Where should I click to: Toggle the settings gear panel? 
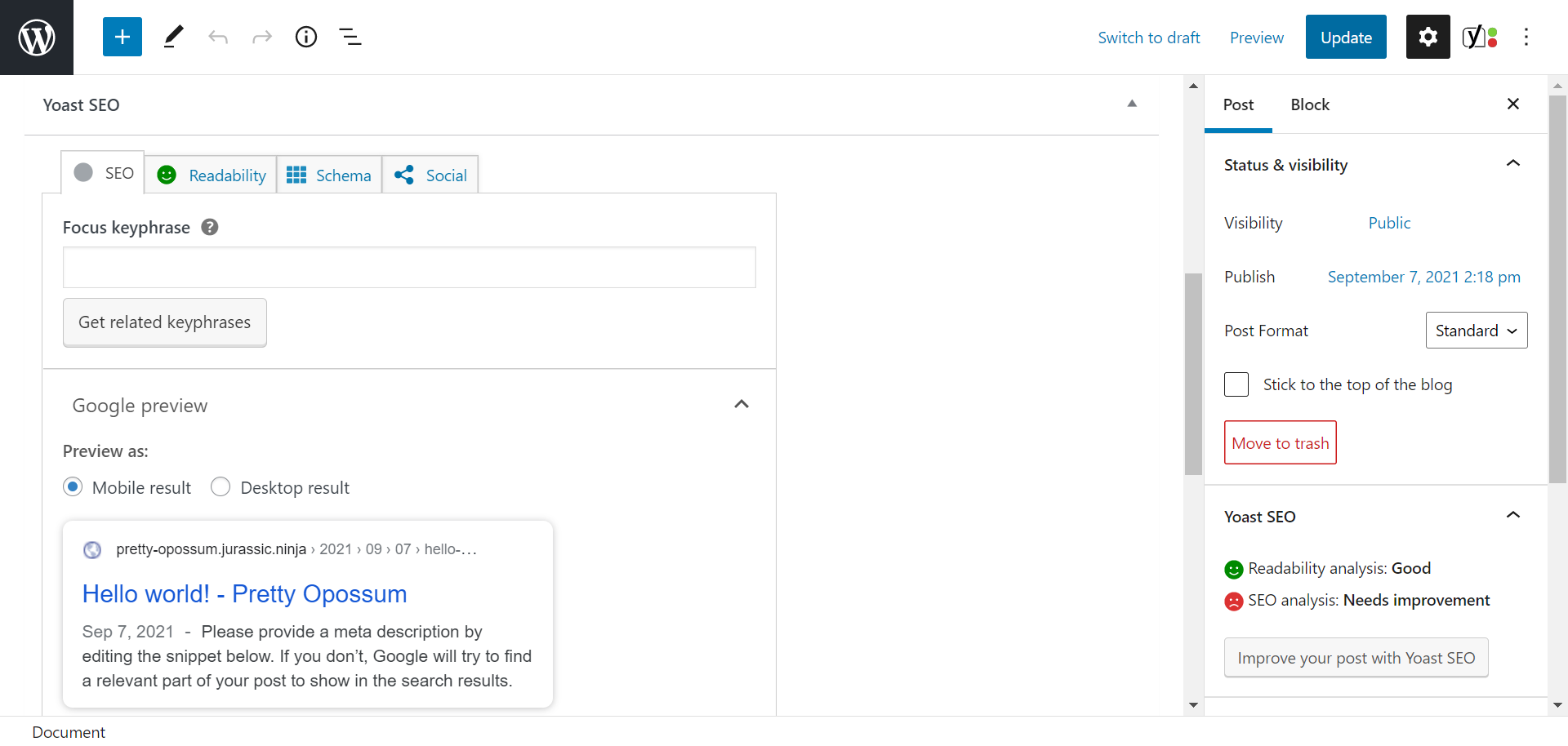[x=1428, y=37]
